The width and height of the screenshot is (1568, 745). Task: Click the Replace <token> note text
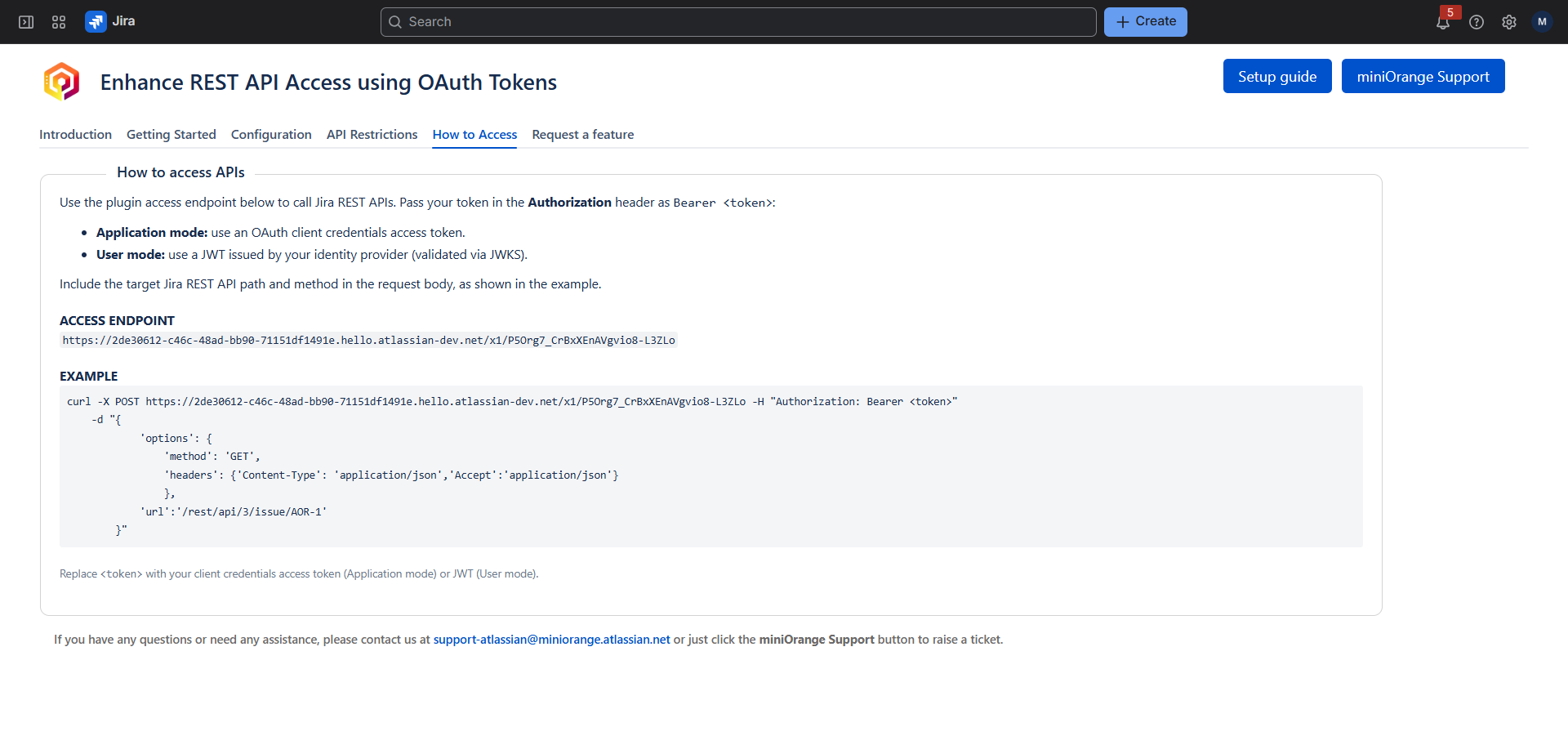299,574
